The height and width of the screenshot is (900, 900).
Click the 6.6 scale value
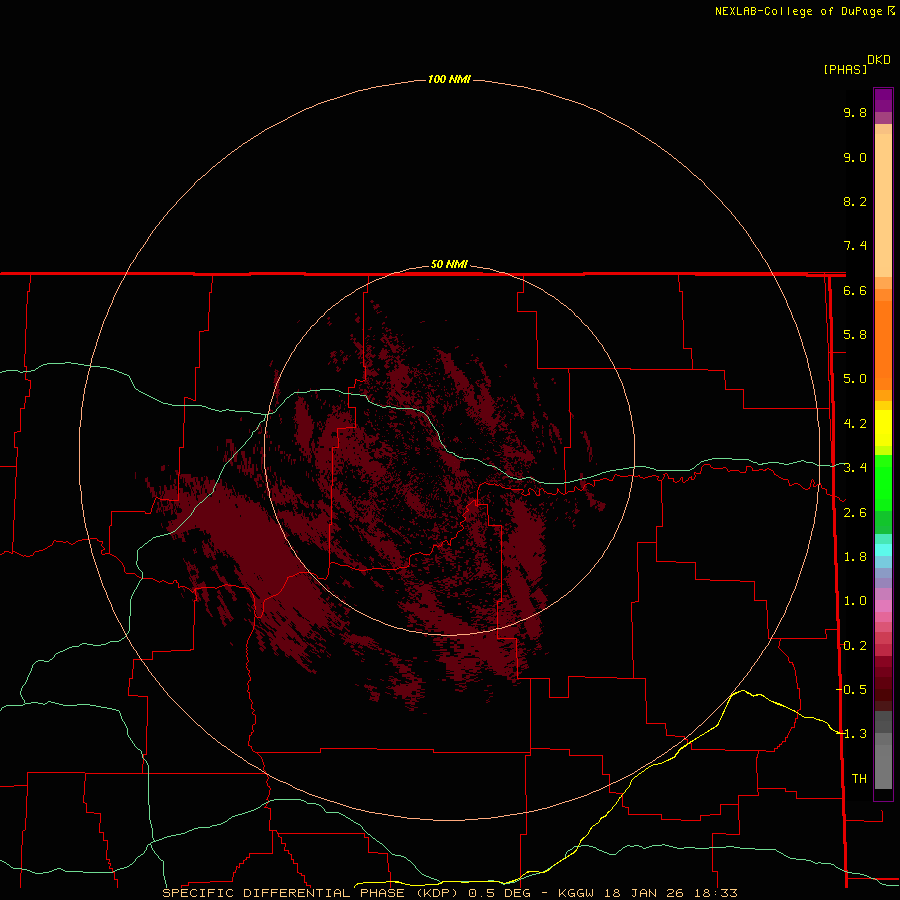[855, 290]
